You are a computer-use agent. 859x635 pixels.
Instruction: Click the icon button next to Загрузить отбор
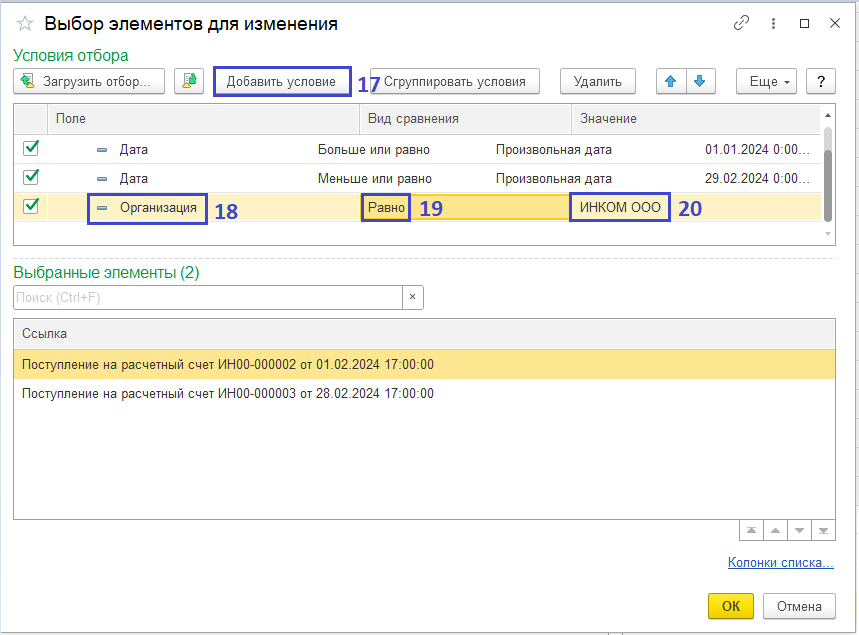[189, 81]
